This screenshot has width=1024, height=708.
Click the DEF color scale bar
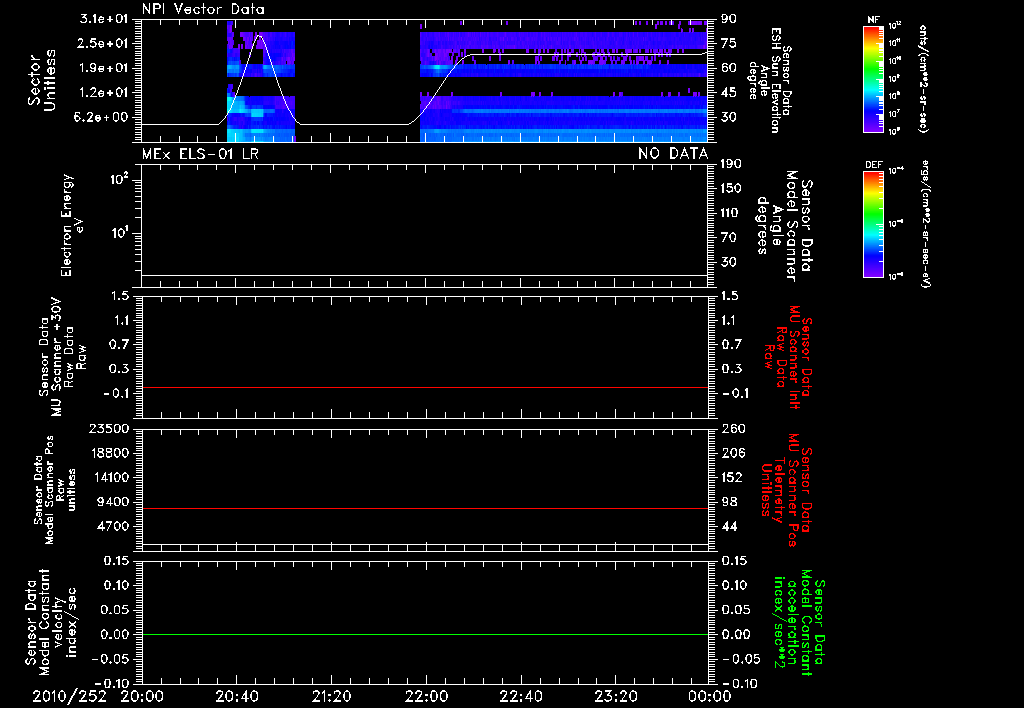coord(874,224)
